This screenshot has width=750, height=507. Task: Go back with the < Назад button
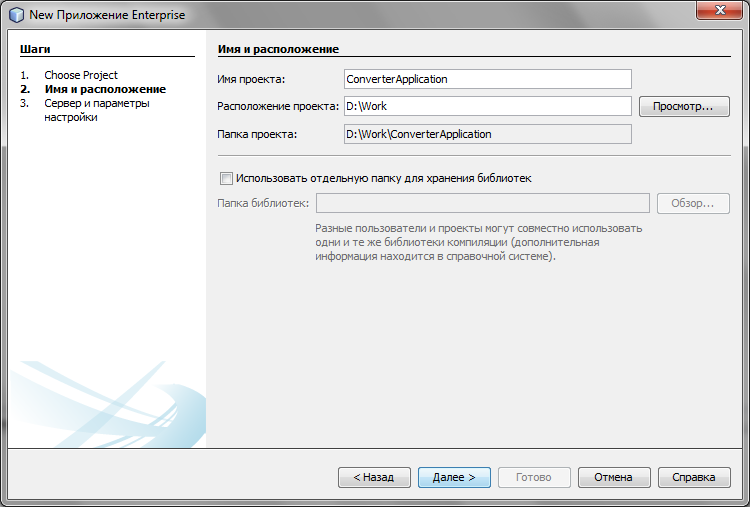click(374, 477)
